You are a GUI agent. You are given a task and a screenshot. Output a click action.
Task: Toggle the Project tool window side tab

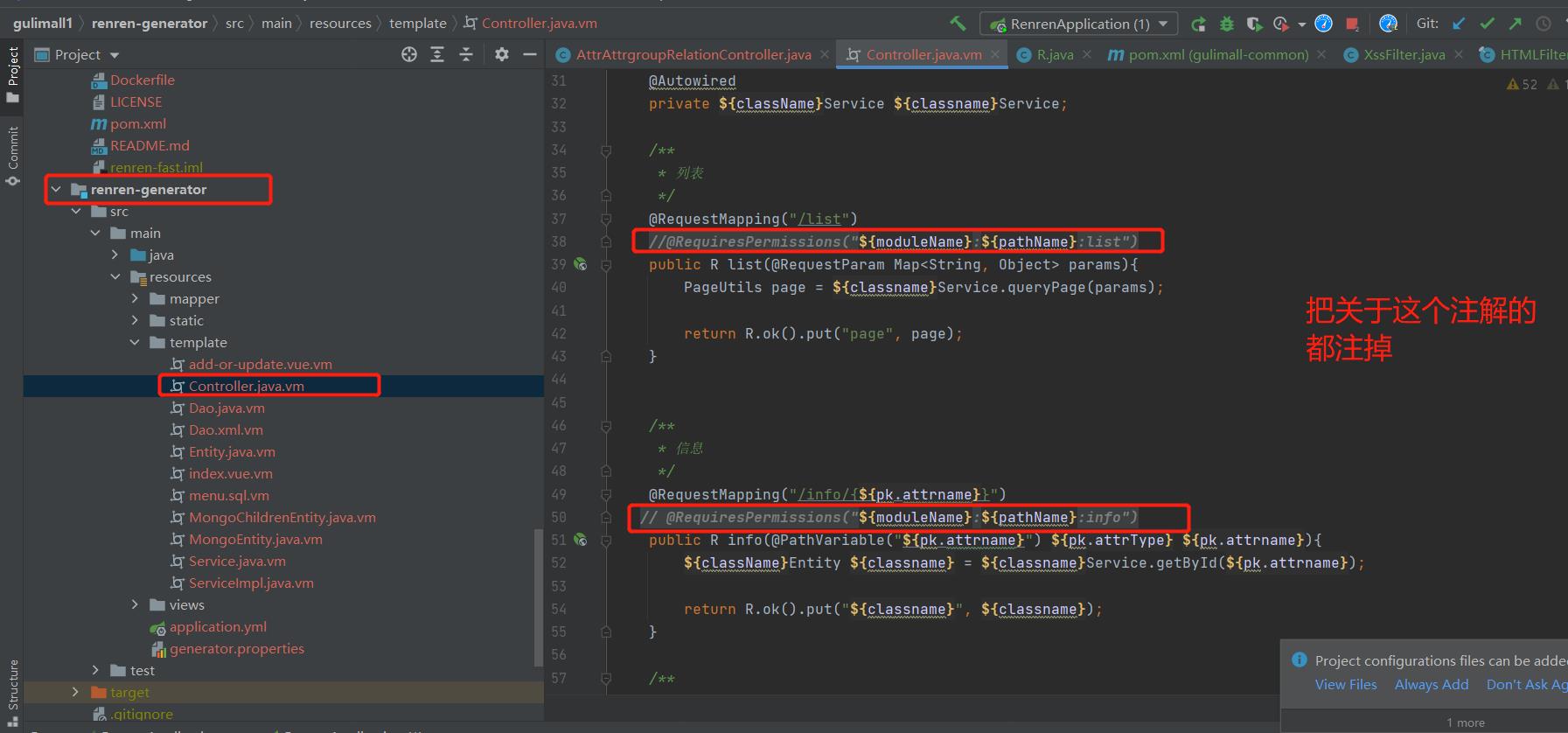(12, 74)
